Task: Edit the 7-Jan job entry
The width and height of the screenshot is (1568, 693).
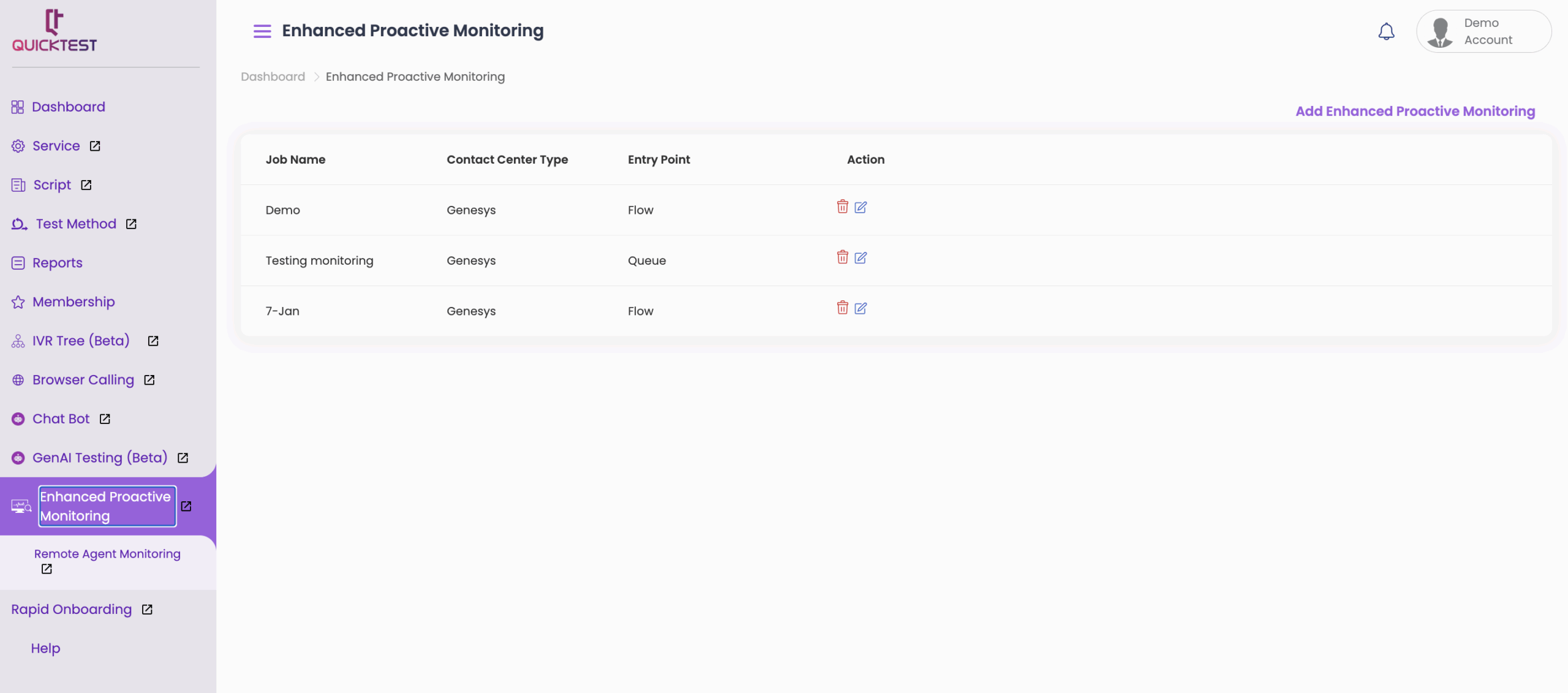Action: click(x=861, y=308)
